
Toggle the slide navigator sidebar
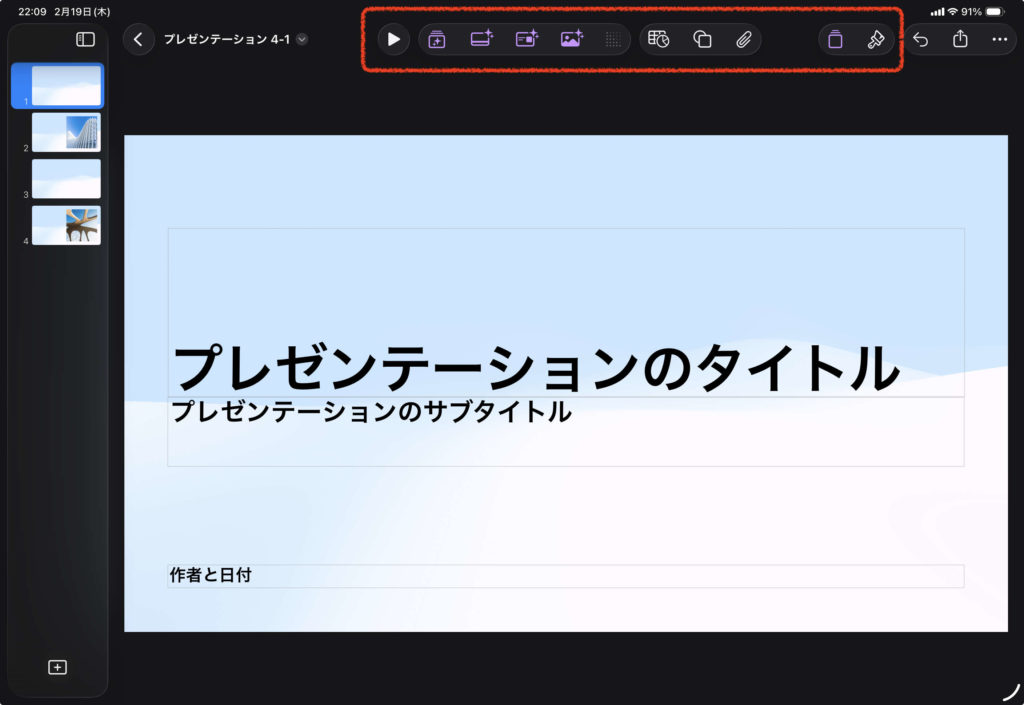[x=86, y=39]
